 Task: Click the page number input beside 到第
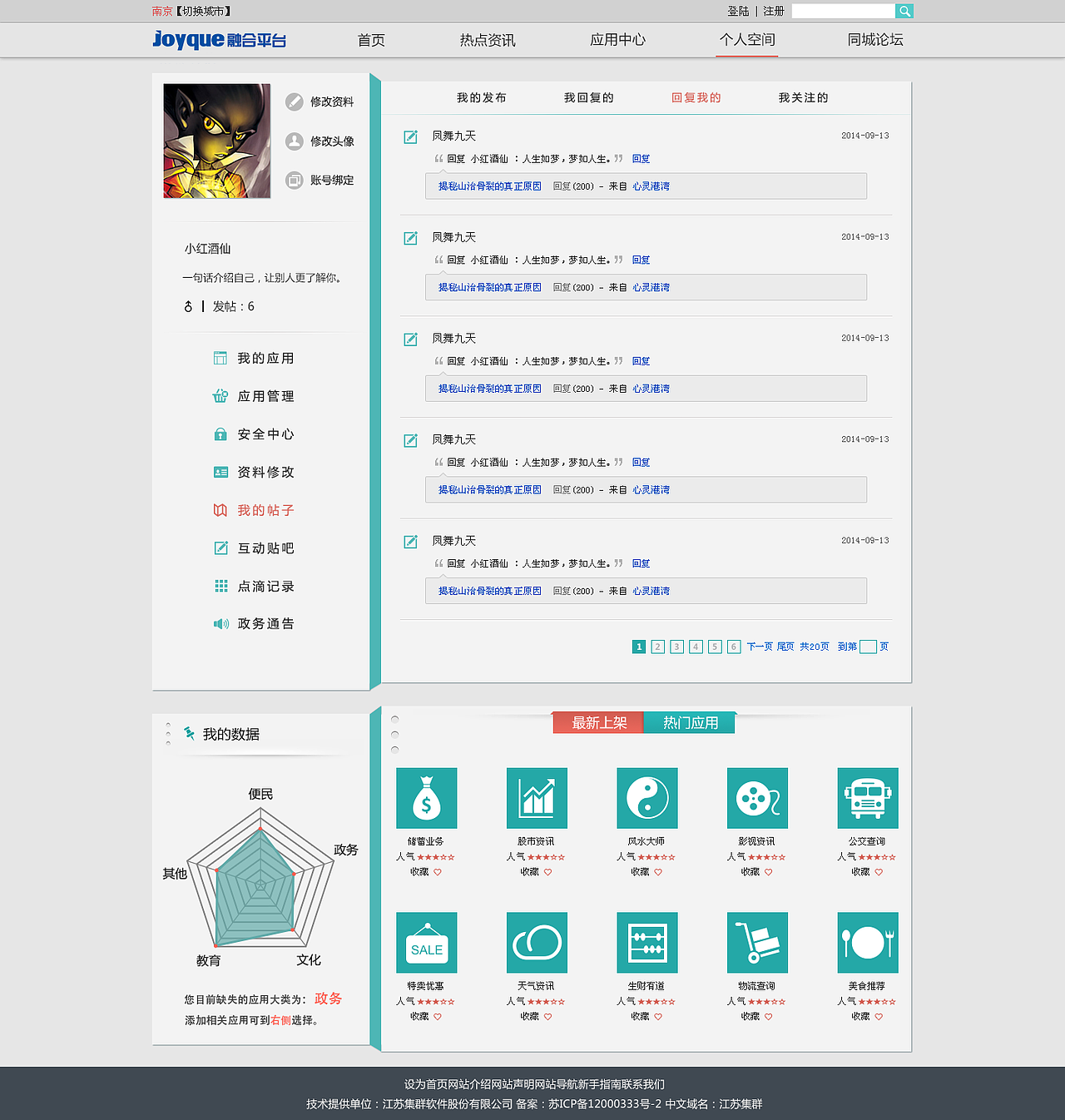pos(869,646)
